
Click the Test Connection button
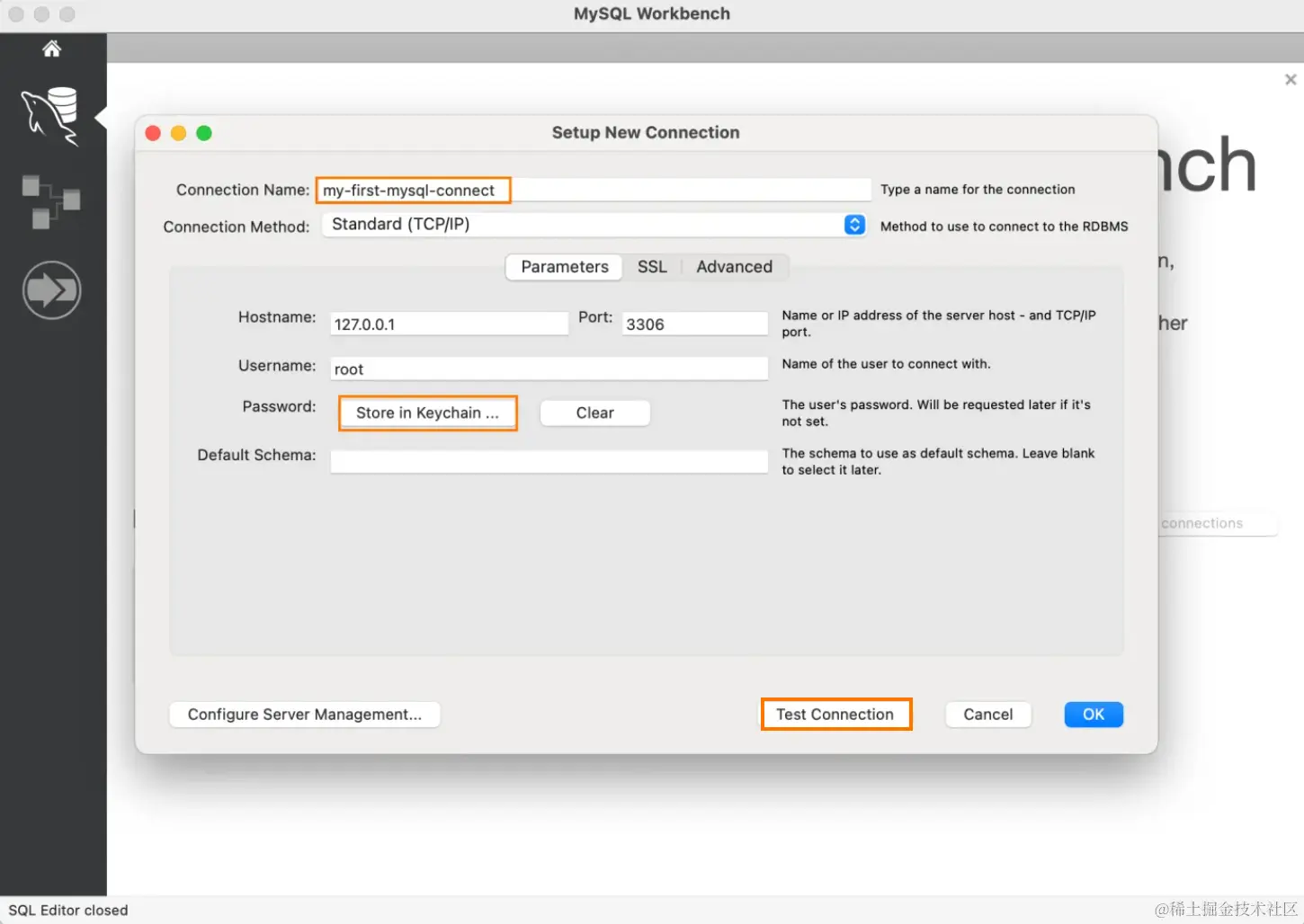tap(835, 715)
